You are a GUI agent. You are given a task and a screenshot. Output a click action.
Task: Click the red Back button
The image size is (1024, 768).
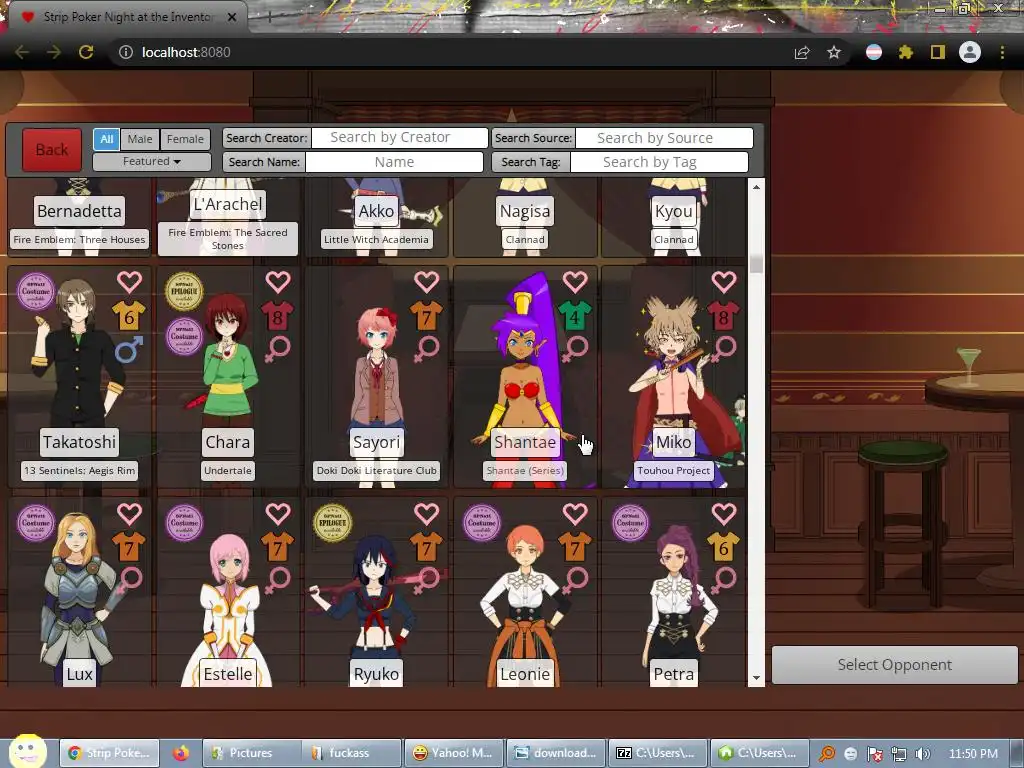pos(52,150)
